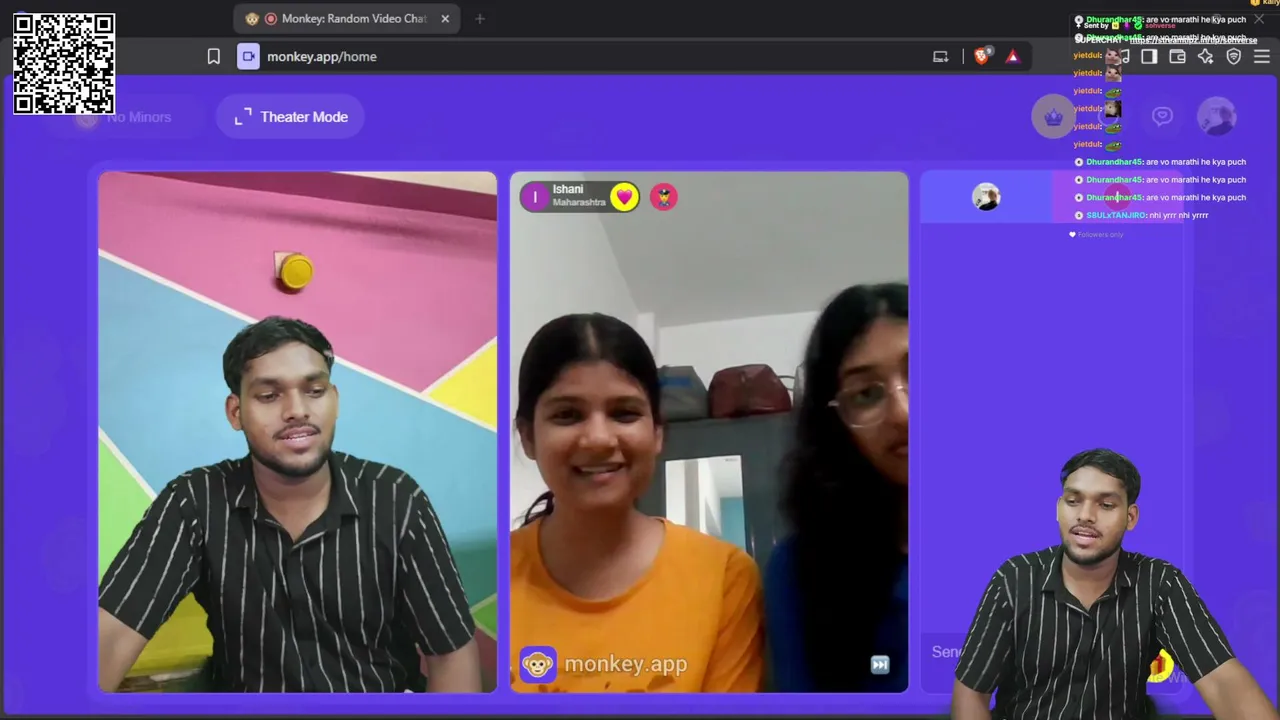Screen dimensions: 1280x720
Task: Open Brave Rewards triangle icon
Action: (x=1013, y=57)
